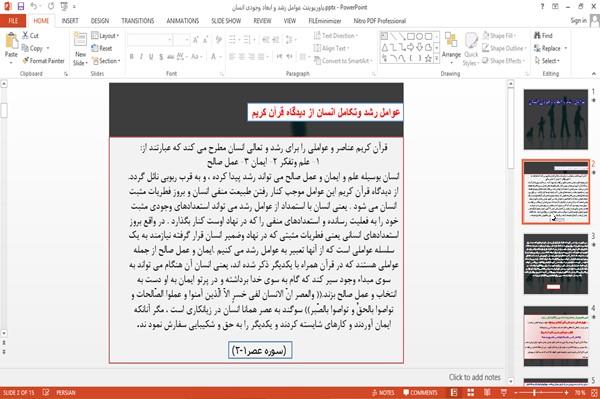The width and height of the screenshot is (600, 399).
Task: Insert a New Slide
Action: [80, 49]
